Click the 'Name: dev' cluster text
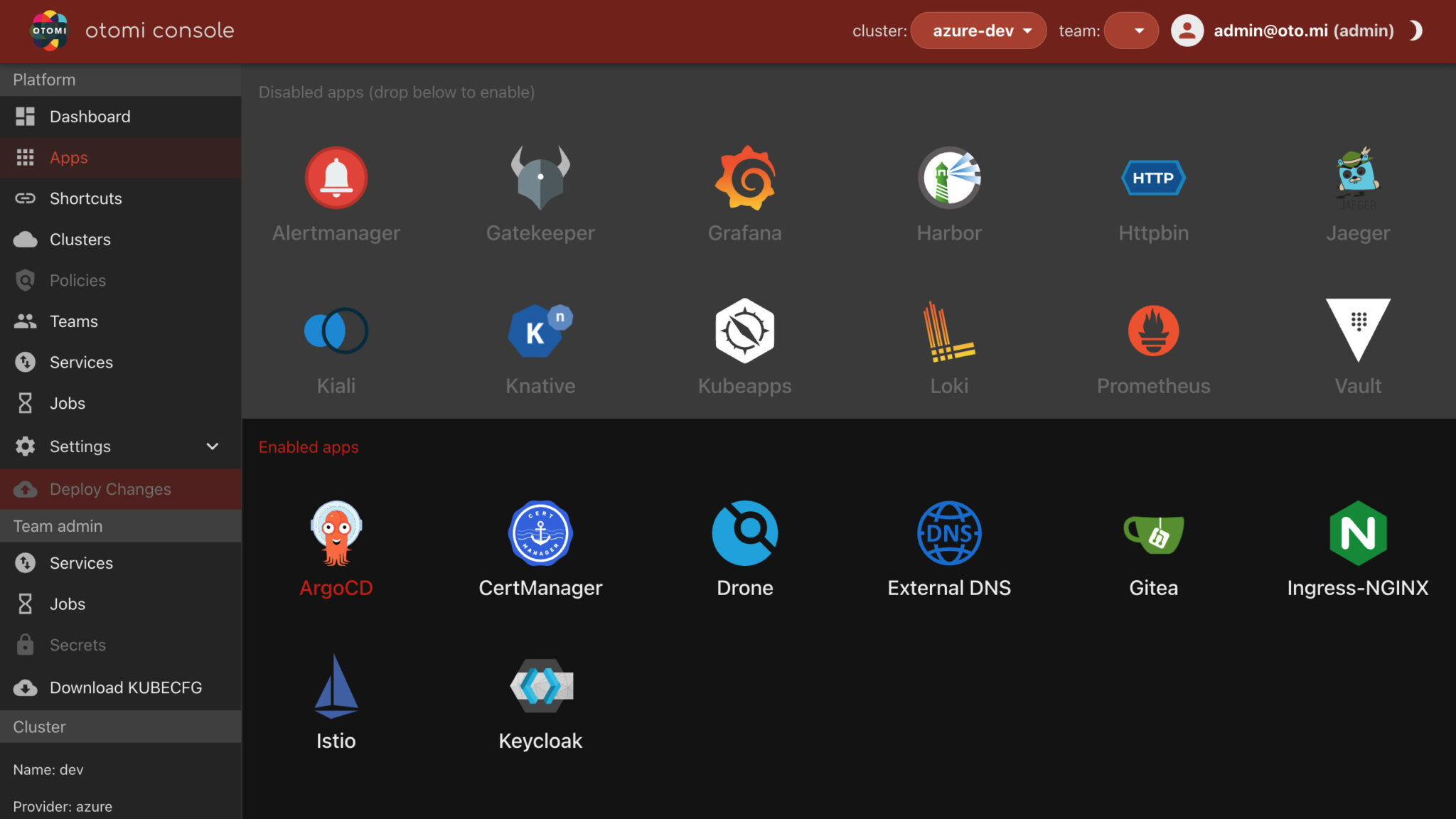The height and width of the screenshot is (819, 1456). (x=48, y=770)
